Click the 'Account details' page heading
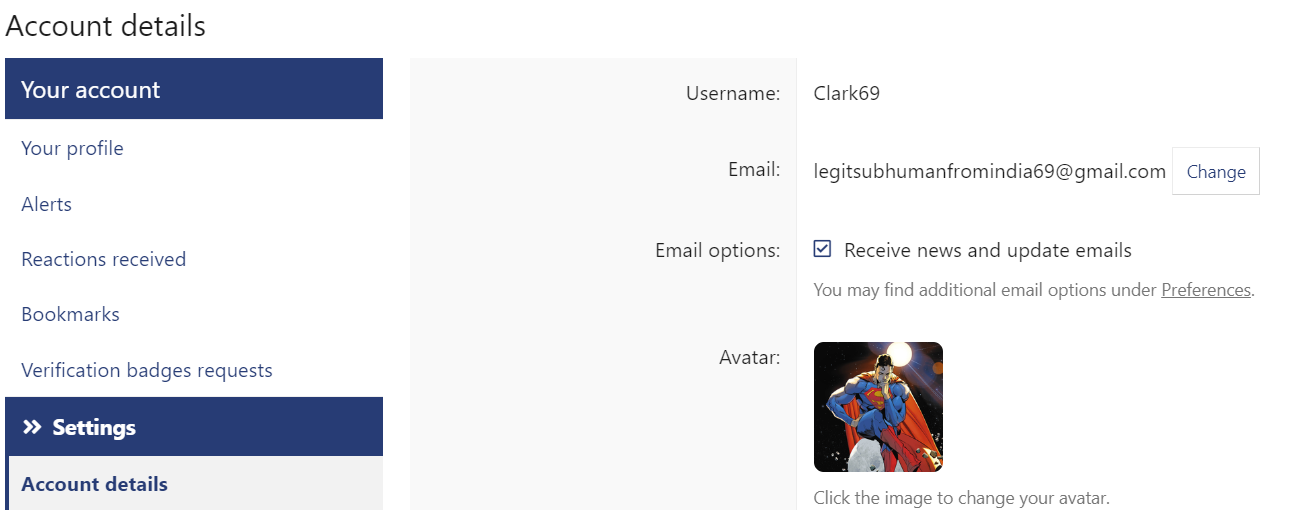The image size is (1304, 510). (105, 26)
